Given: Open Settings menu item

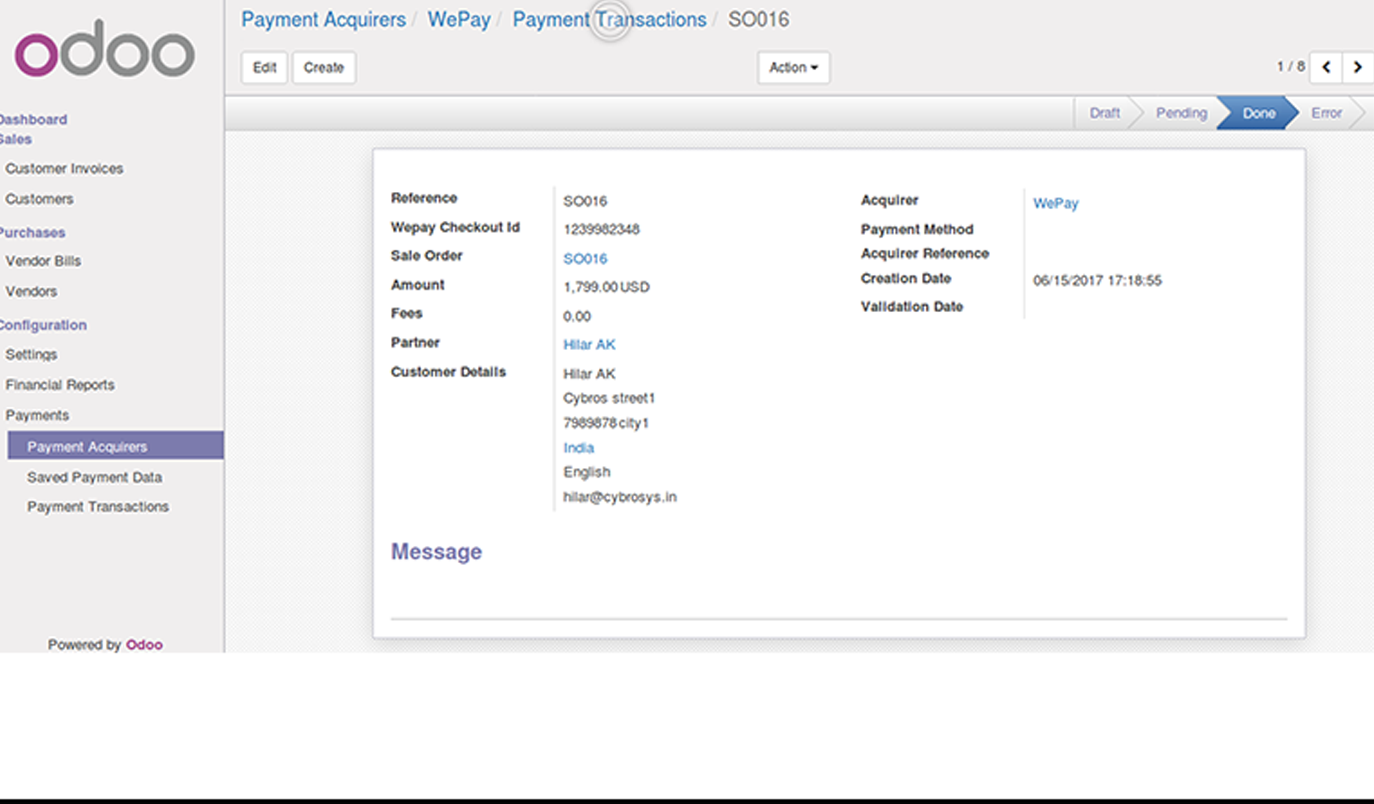Looking at the screenshot, I should [31, 354].
